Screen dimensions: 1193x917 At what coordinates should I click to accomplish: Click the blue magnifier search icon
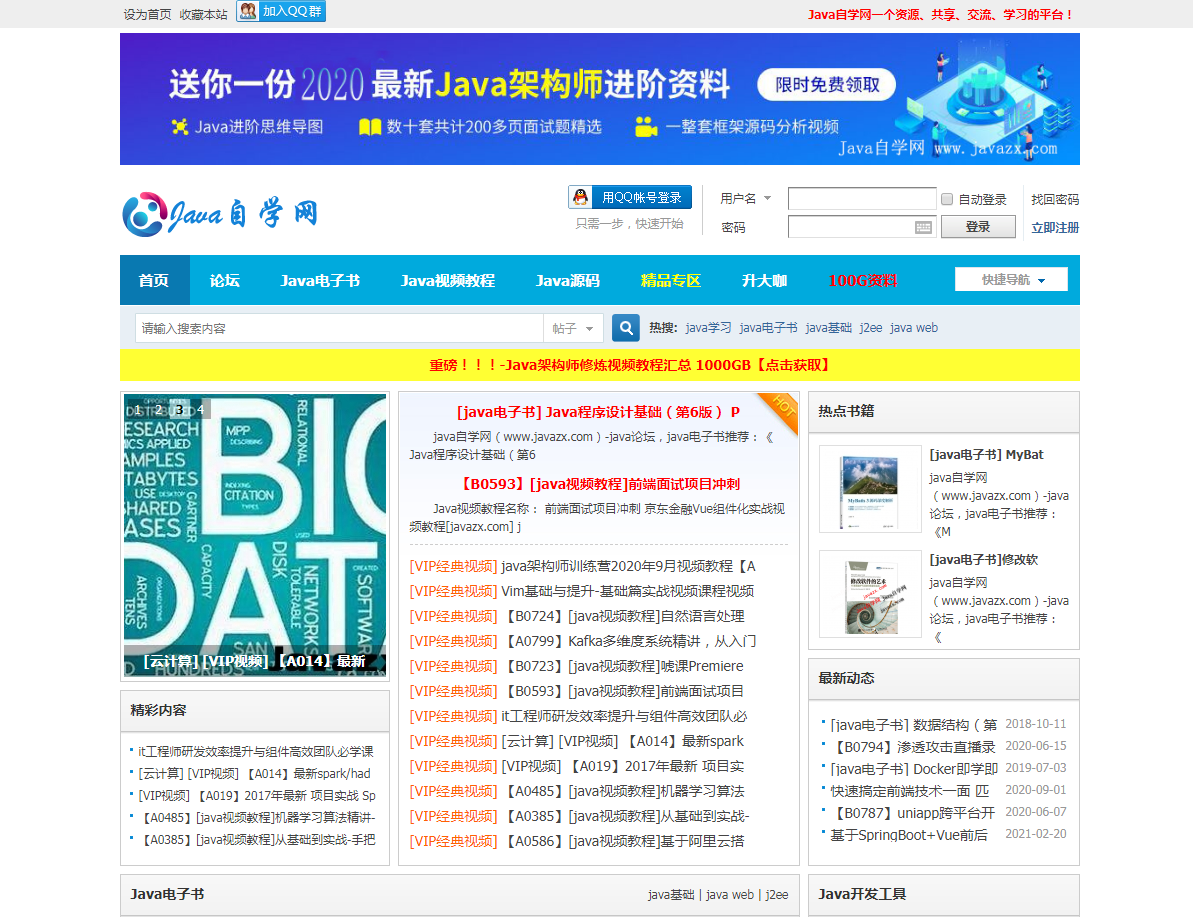coord(626,328)
